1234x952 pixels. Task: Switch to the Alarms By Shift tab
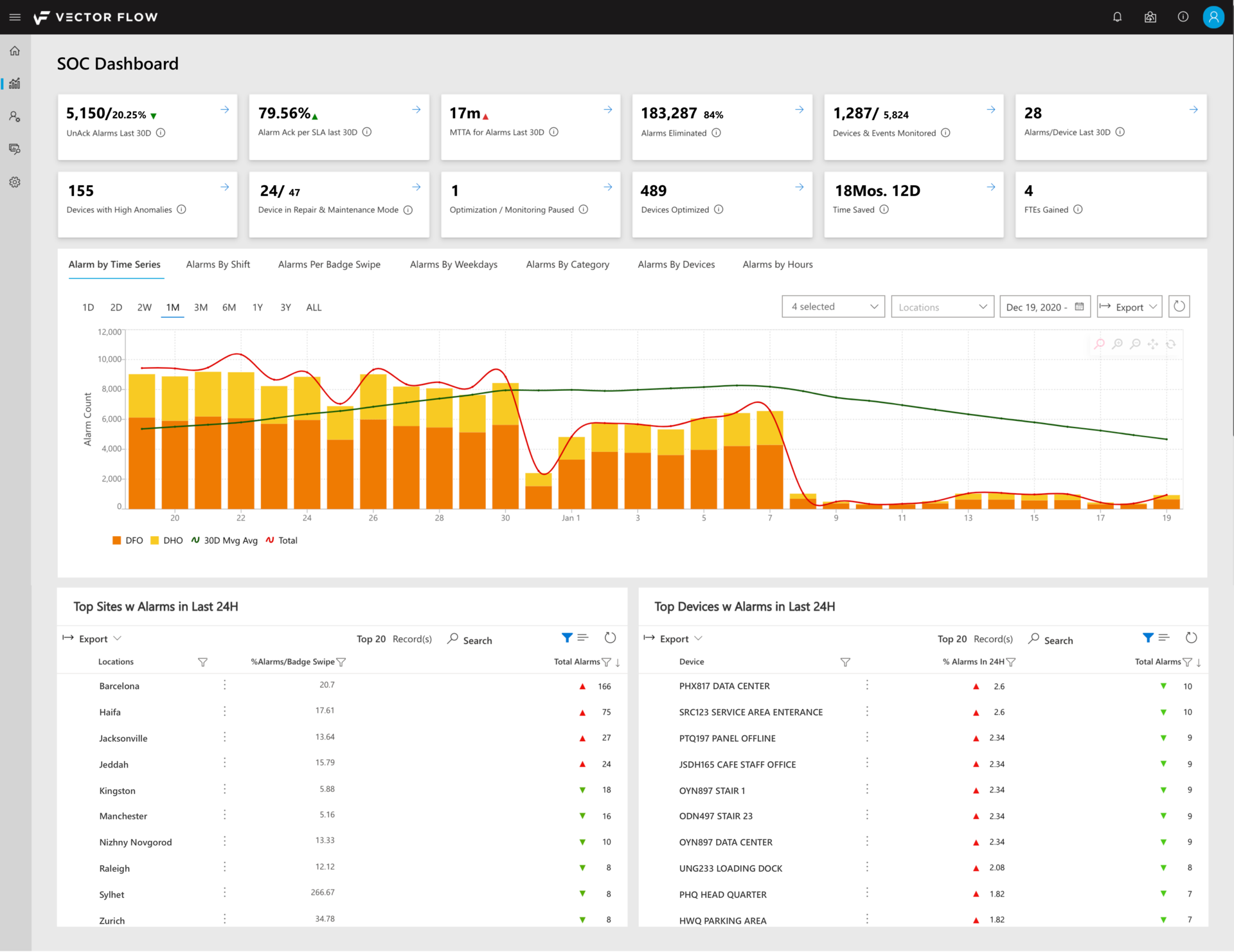tap(218, 264)
